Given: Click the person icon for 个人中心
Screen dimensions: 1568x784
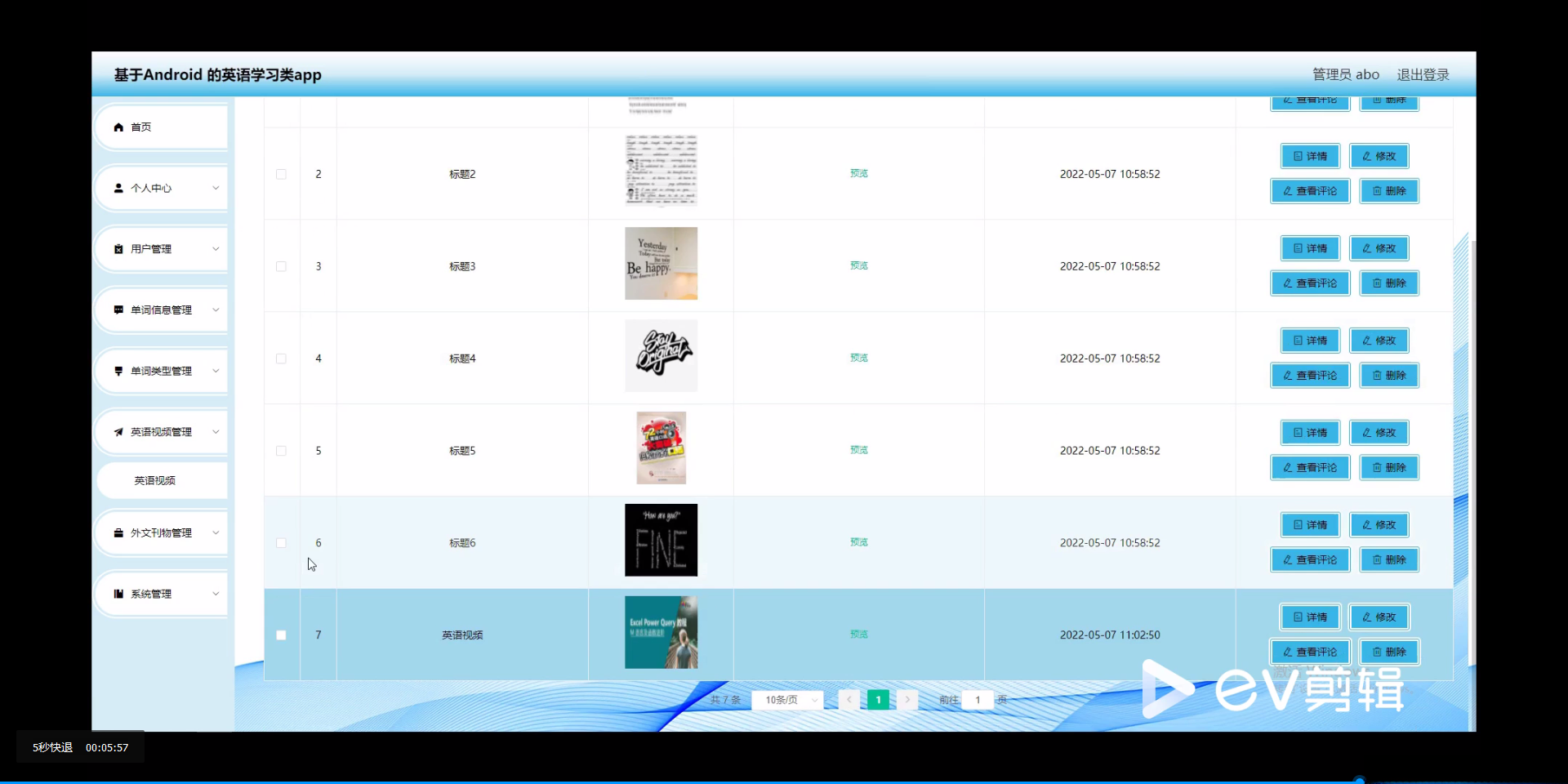Looking at the screenshot, I should (118, 188).
